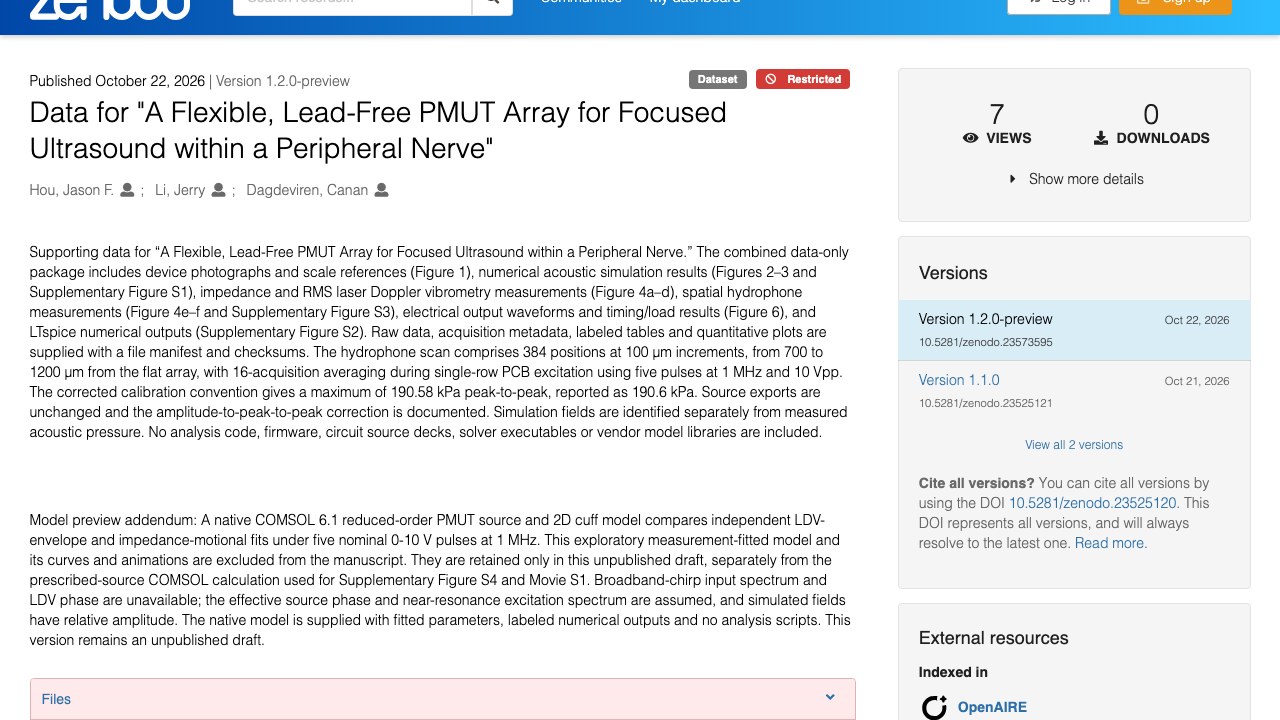Collapse the Files section chevron
Viewport: 1280px width, 720px height.
point(830,698)
